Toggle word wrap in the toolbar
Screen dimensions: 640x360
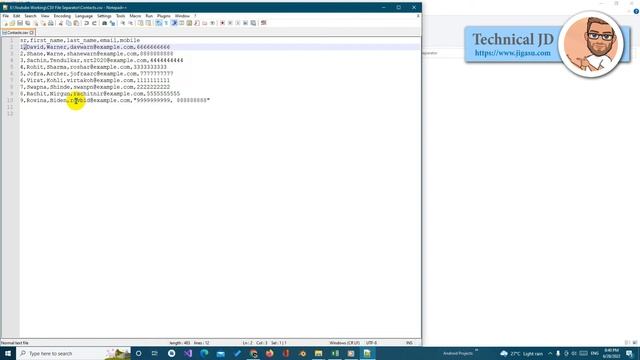coord(158,23)
